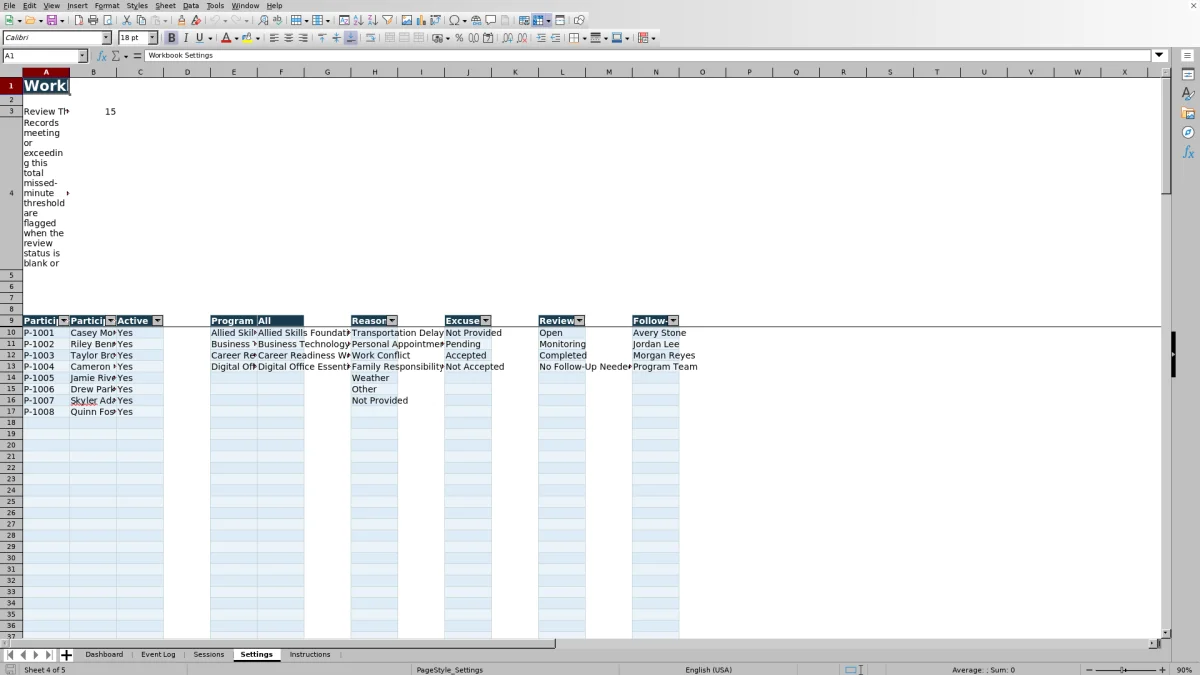The image size is (1200, 675).
Task: Open Find & Replace icon
Action: 263,20
